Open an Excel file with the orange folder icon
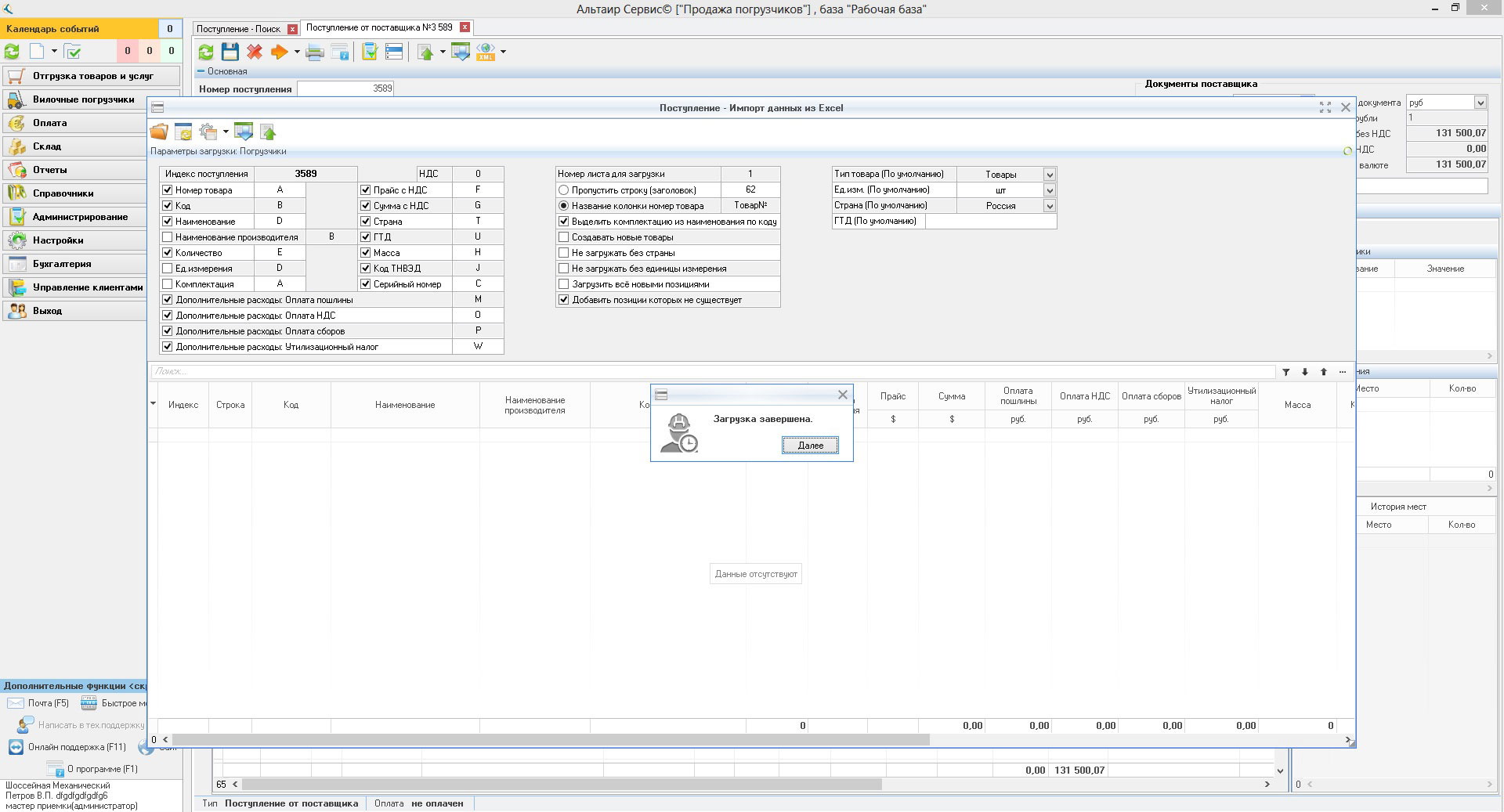This screenshot has height=812, width=1504. pos(159,132)
